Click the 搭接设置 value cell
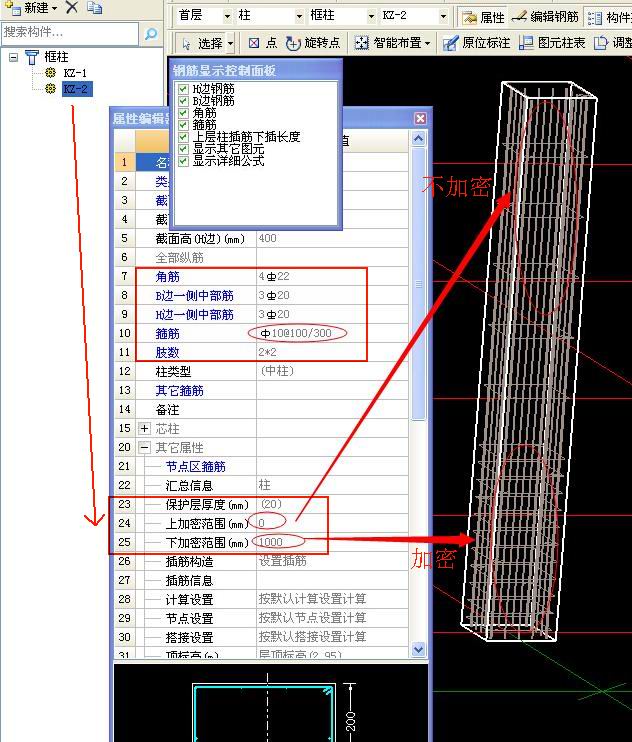 (x=332, y=637)
